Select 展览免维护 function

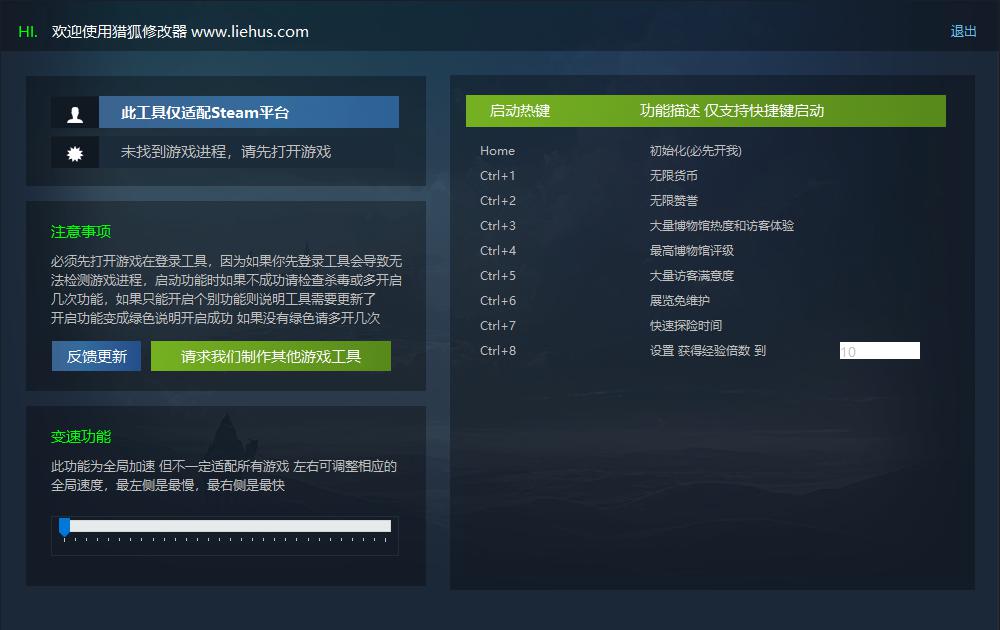coord(679,300)
